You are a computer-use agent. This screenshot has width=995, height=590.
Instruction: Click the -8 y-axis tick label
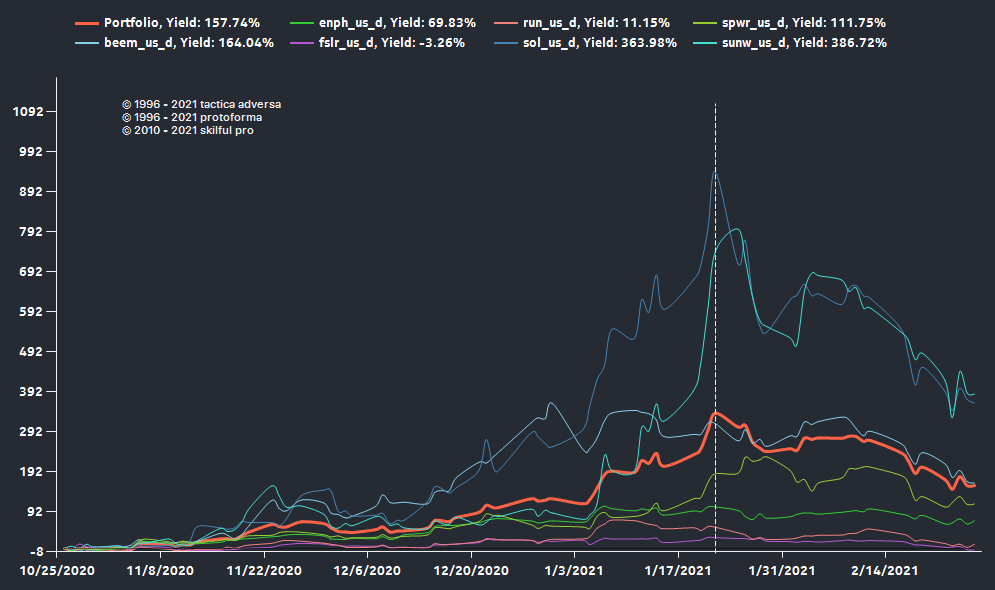coord(34,551)
